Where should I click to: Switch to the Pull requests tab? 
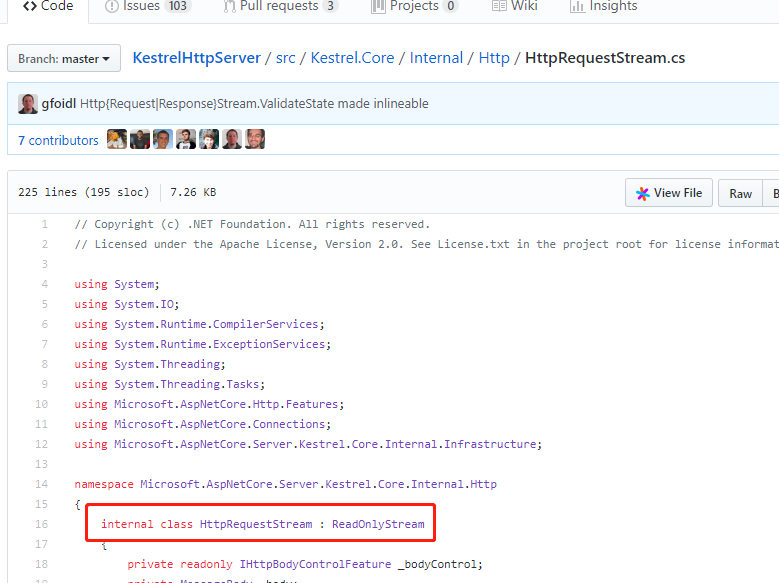click(280, 6)
